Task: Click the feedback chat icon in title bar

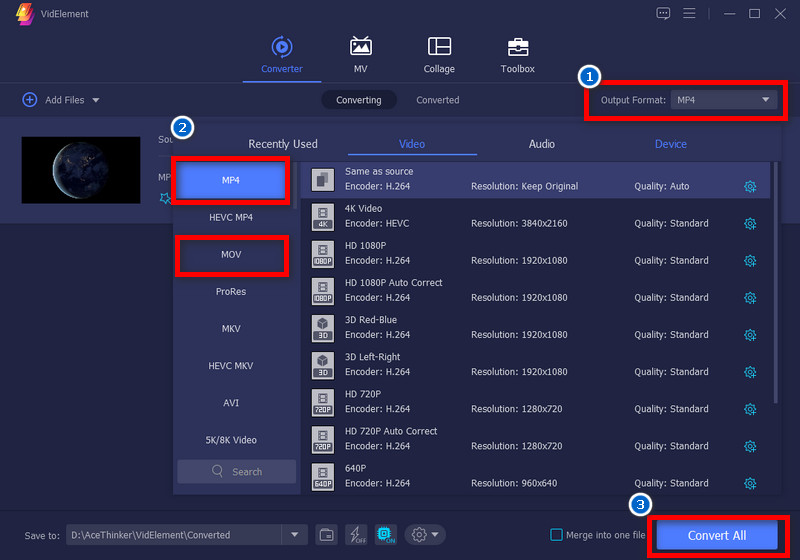Action: pyautogui.click(x=663, y=14)
